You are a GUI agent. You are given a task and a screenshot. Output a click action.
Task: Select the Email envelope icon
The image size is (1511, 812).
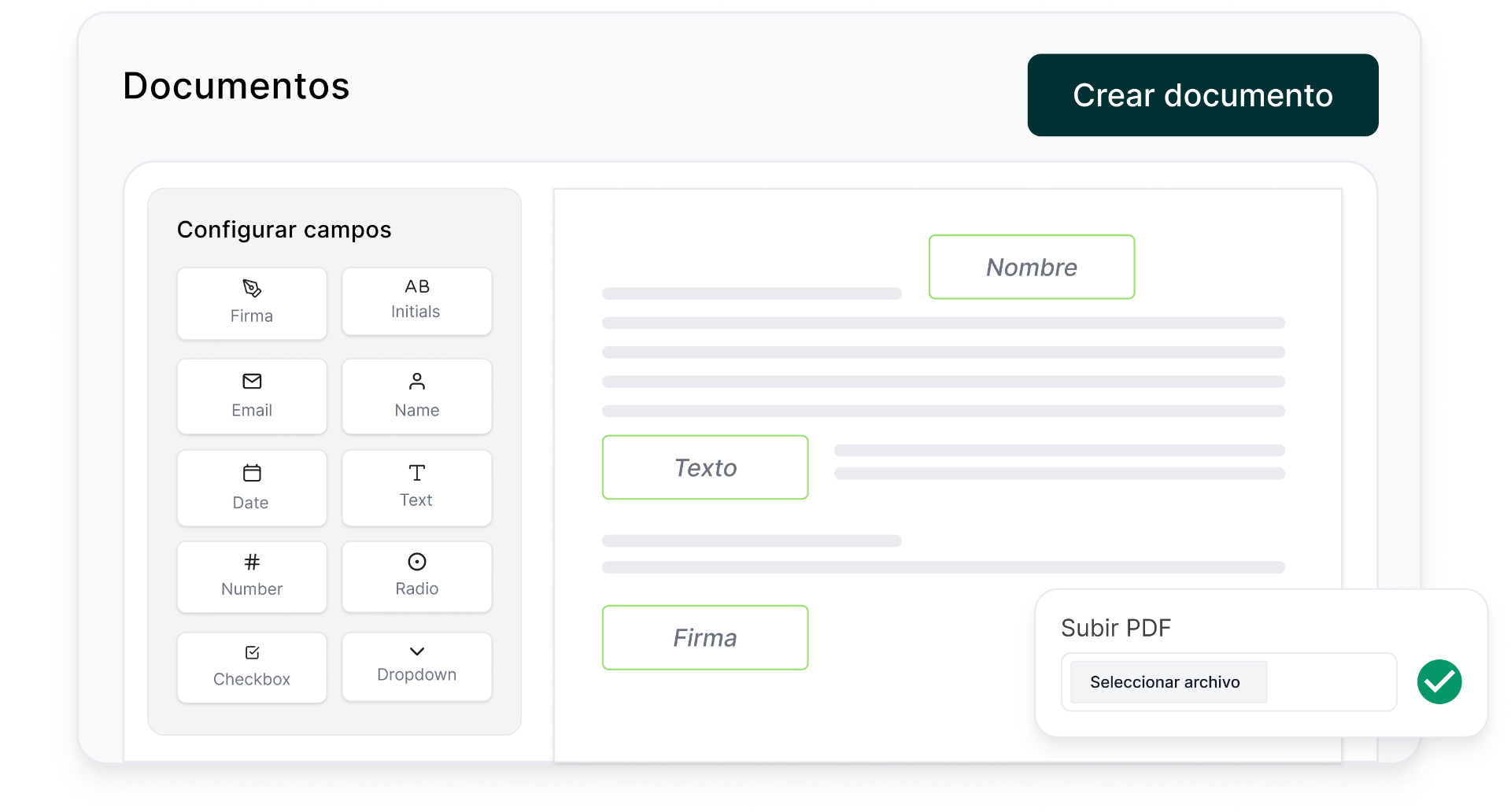[252, 381]
